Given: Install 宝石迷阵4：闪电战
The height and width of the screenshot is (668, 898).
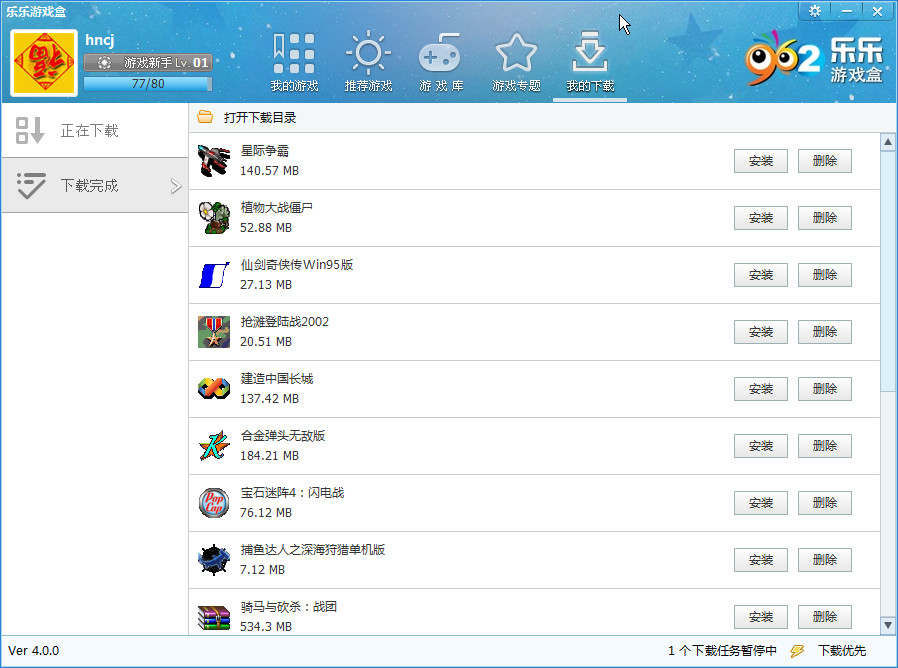Looking at the screenshot, I should 761,503.
